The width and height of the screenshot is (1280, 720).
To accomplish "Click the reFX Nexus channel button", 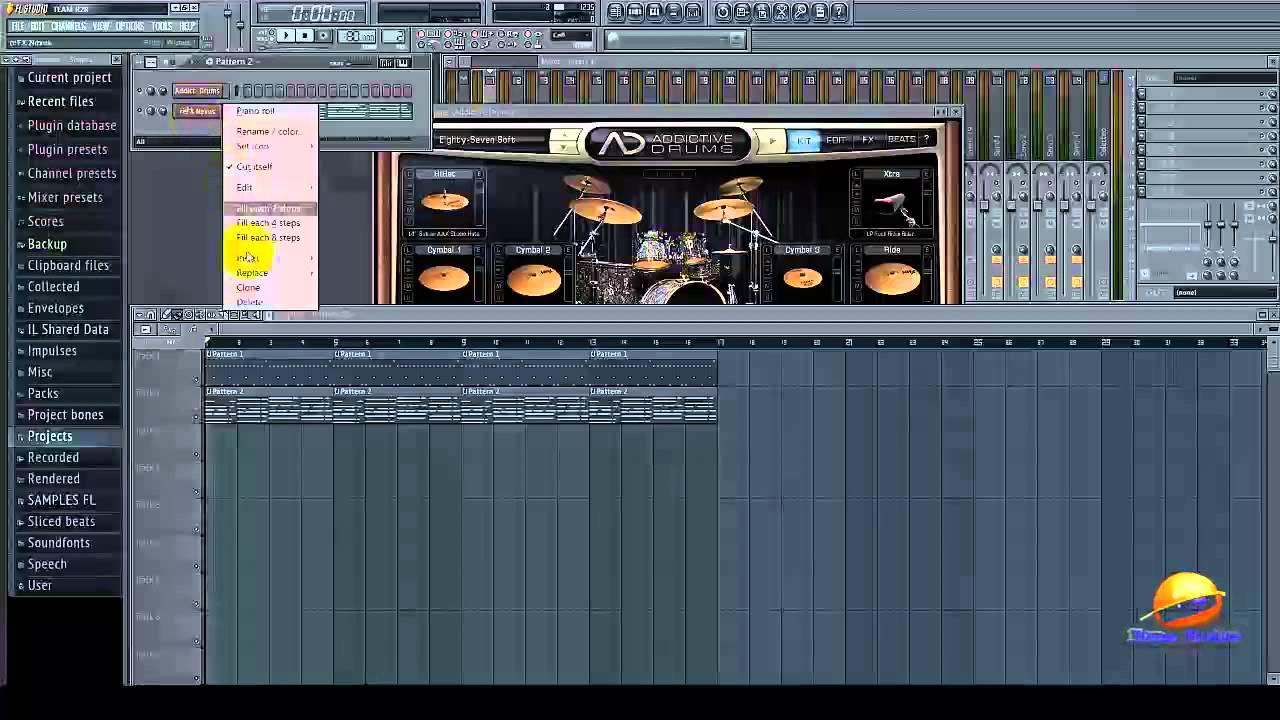I will [197, 110].
